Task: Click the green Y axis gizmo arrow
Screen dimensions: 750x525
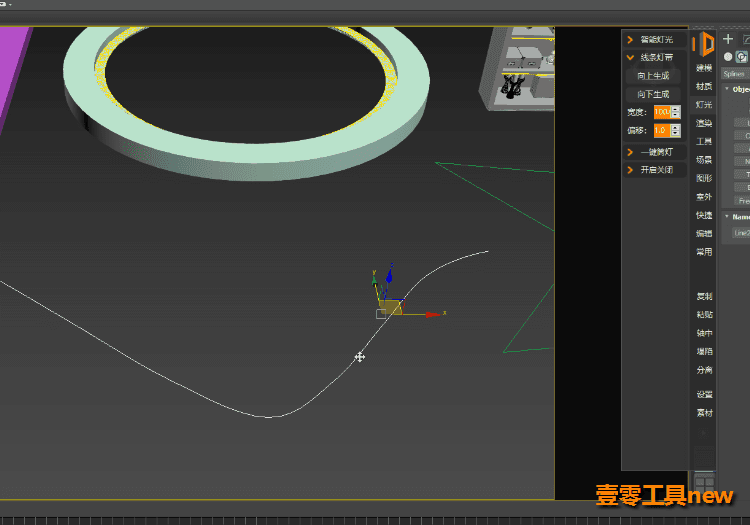Action: [374, 281]
